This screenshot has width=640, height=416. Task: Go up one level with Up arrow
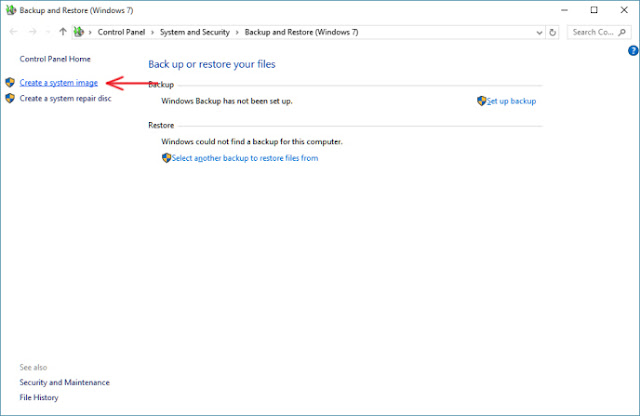[62, 32]
